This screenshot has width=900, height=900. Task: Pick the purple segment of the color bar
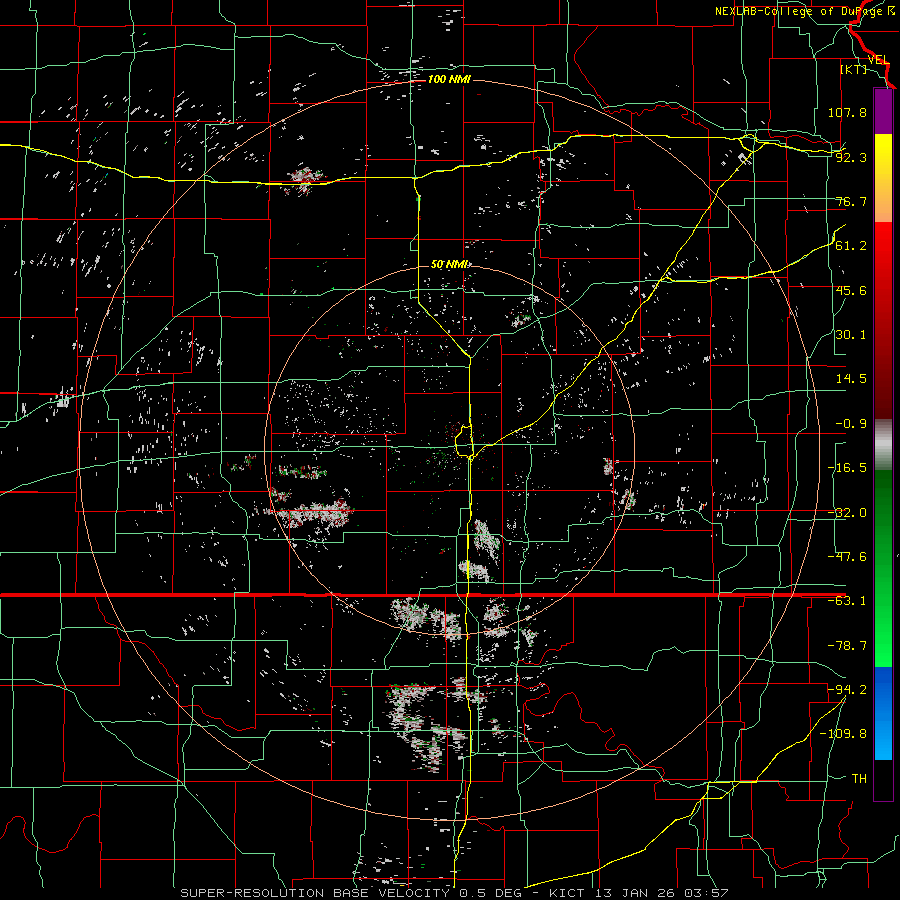[883, 111]
